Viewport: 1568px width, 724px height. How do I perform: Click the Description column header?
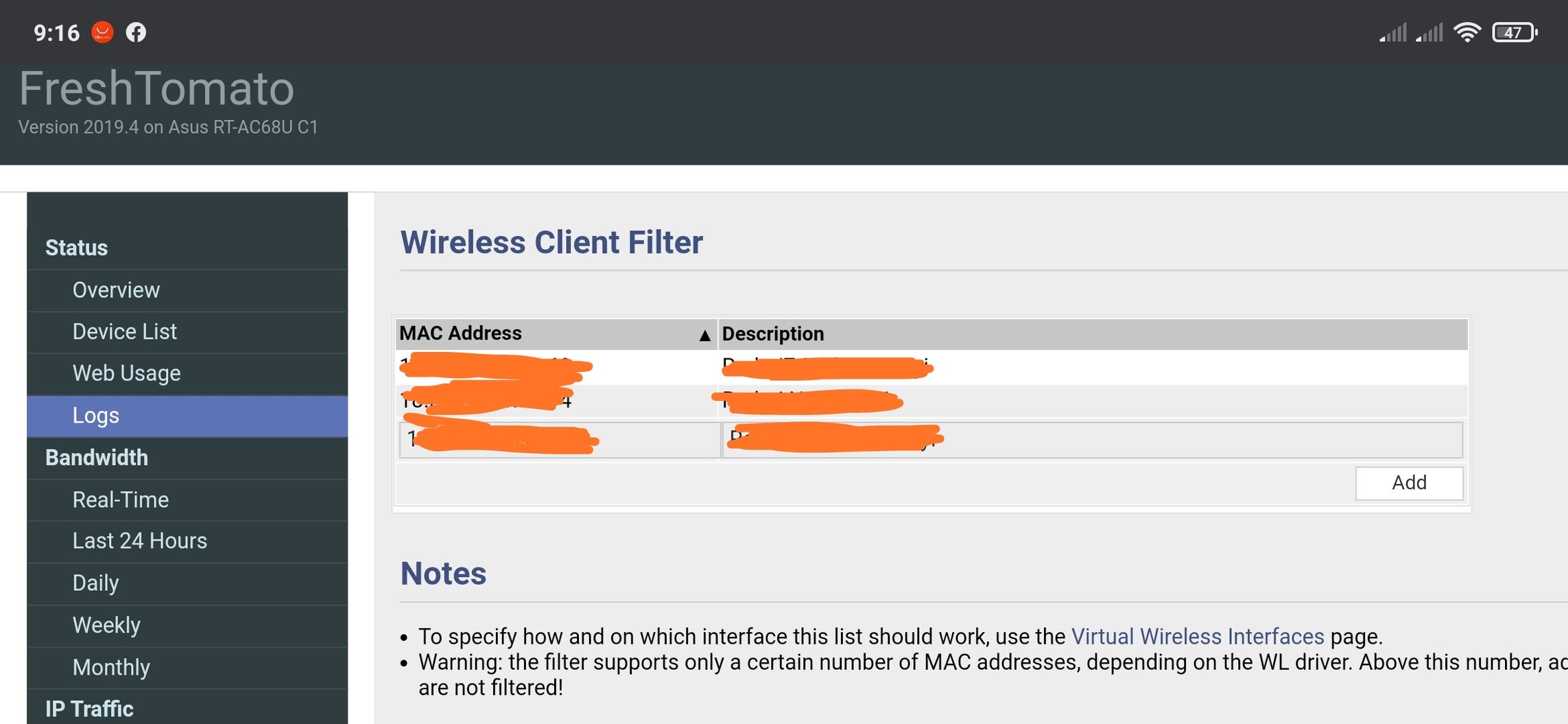click(773, 334)
